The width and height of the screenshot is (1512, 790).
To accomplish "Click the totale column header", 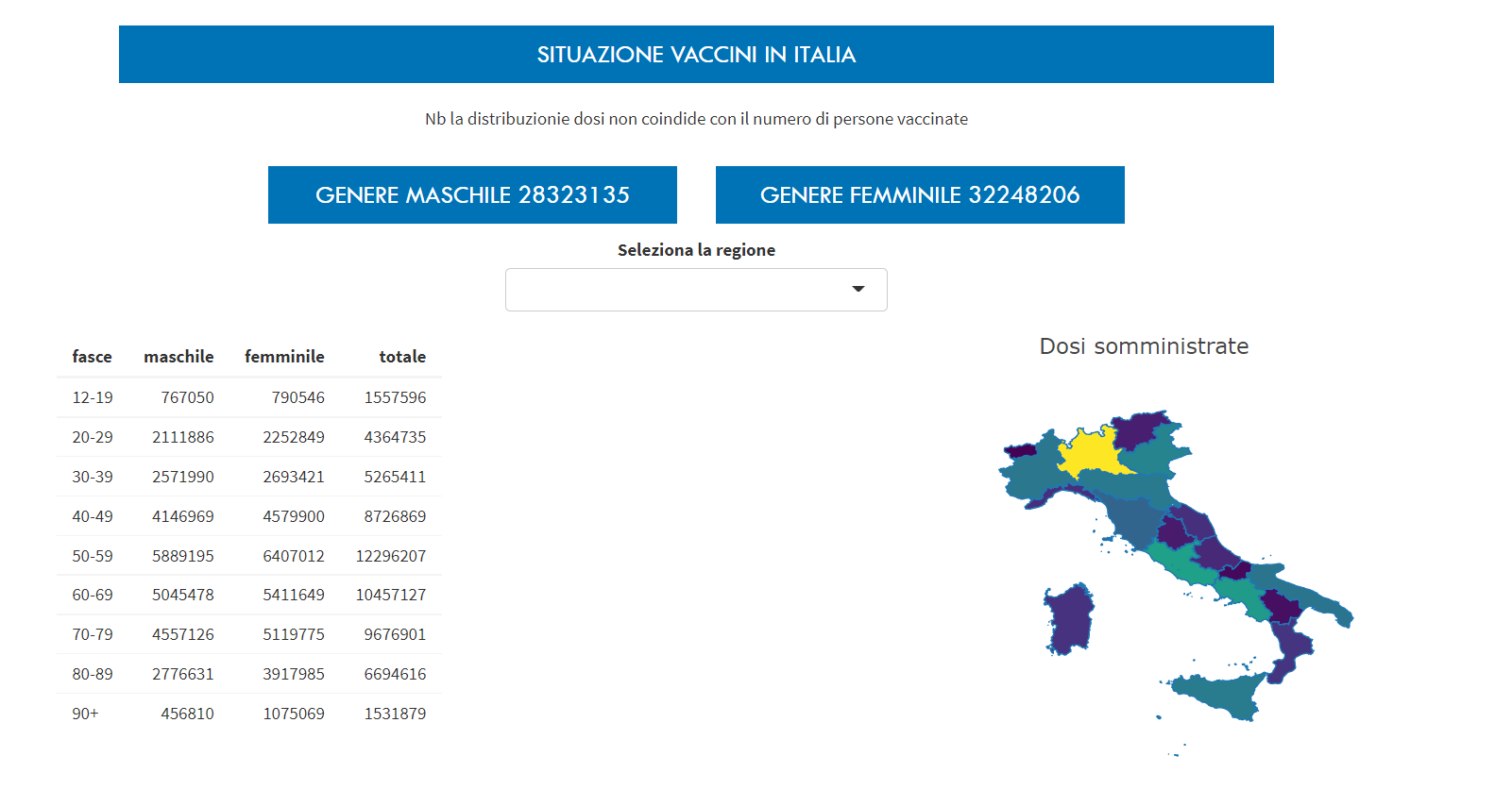I will click(402, 357).
